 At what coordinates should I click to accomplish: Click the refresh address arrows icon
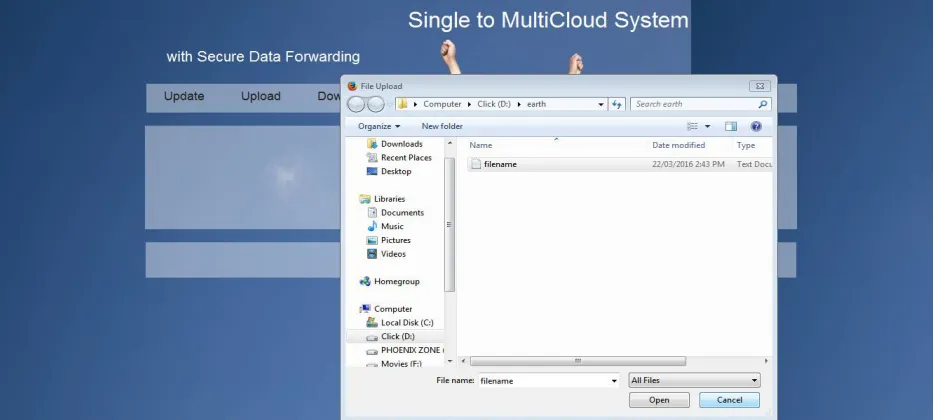(617, 104)
